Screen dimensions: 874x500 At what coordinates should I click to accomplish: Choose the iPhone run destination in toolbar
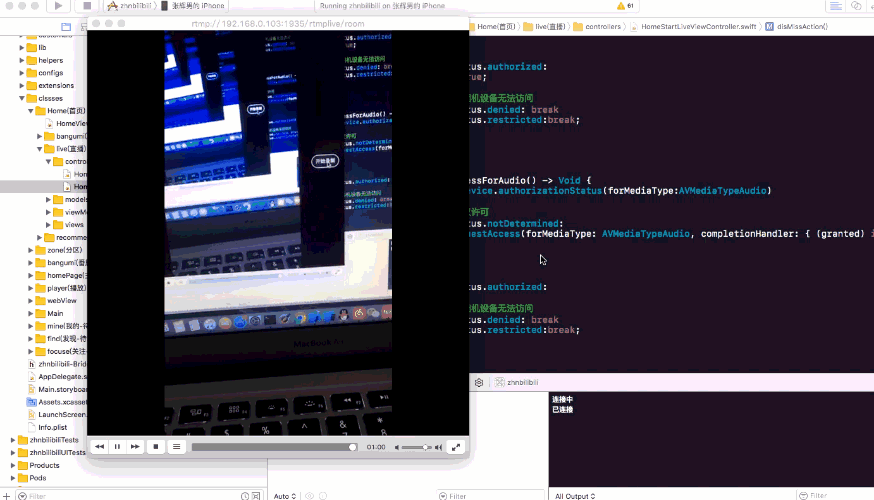pos(193,6)
